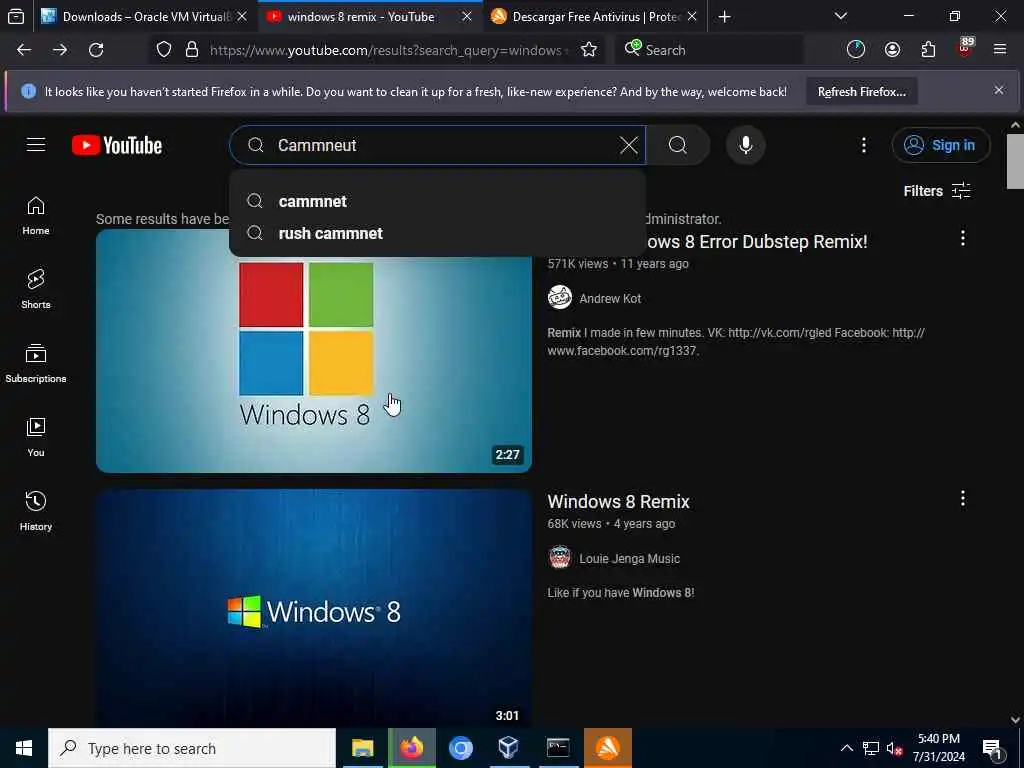1024x768 pixels.
Task: Open the Firefox hamburger application menu
Action: [1000, 50]
